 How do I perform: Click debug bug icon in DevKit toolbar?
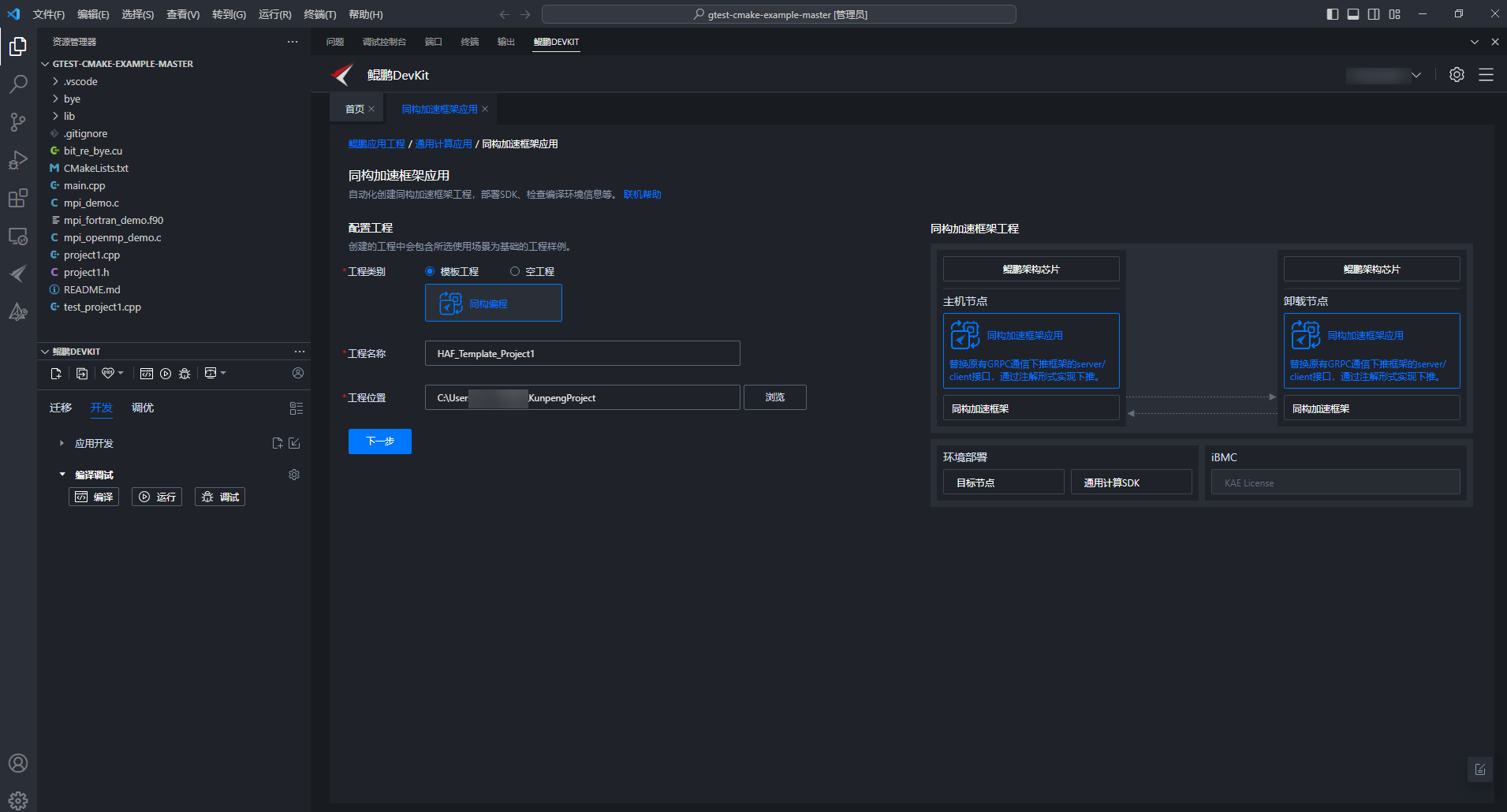pos(185,374)
